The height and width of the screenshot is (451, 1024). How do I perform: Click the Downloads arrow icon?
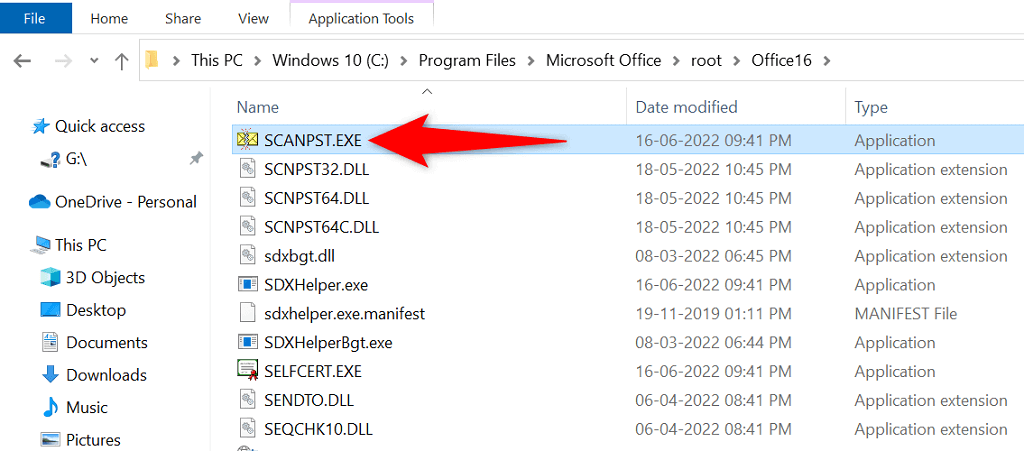point(49,375)
